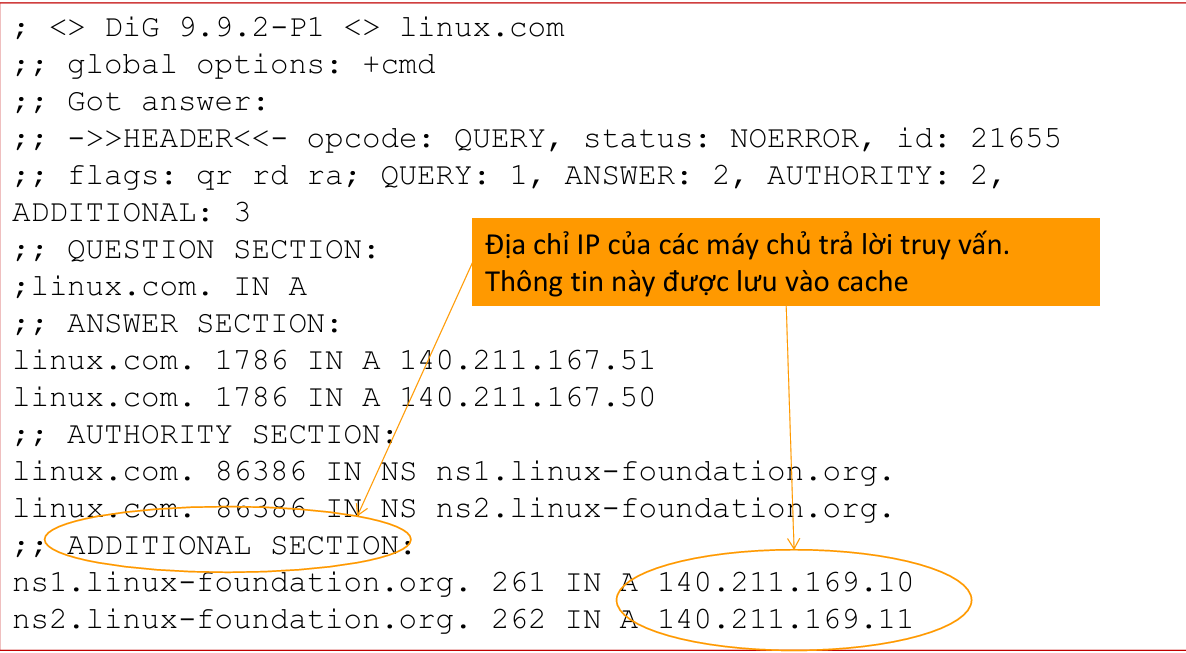Click the QUESTION SECTION heading
The height and width of the screenshot is (653, 1186).
pyautogui.click(x=222, y=250)
